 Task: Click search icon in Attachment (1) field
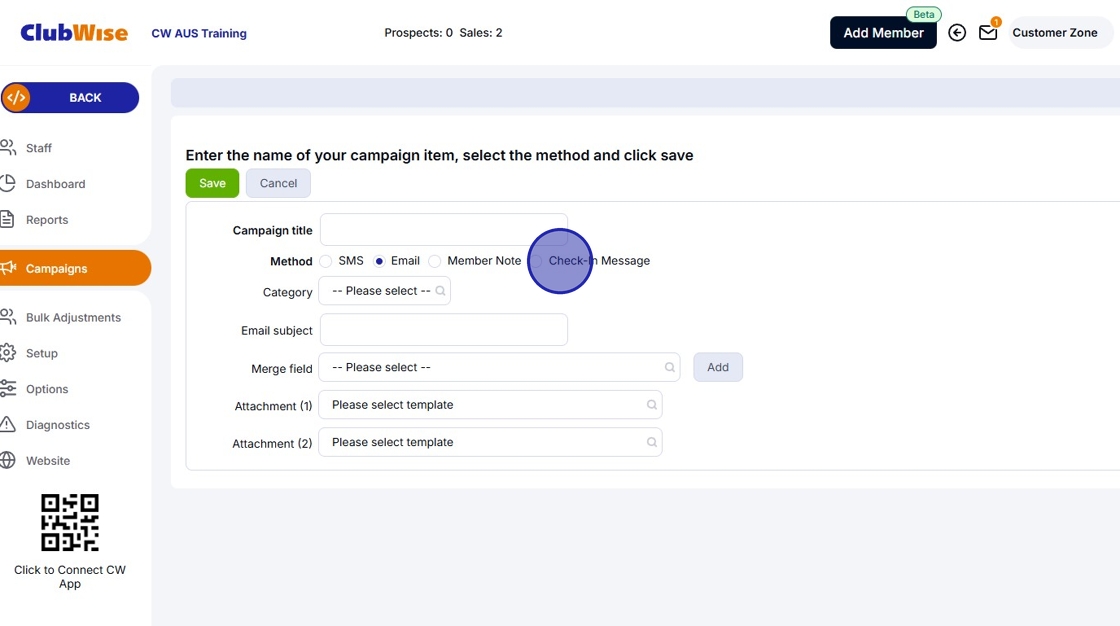651,404
